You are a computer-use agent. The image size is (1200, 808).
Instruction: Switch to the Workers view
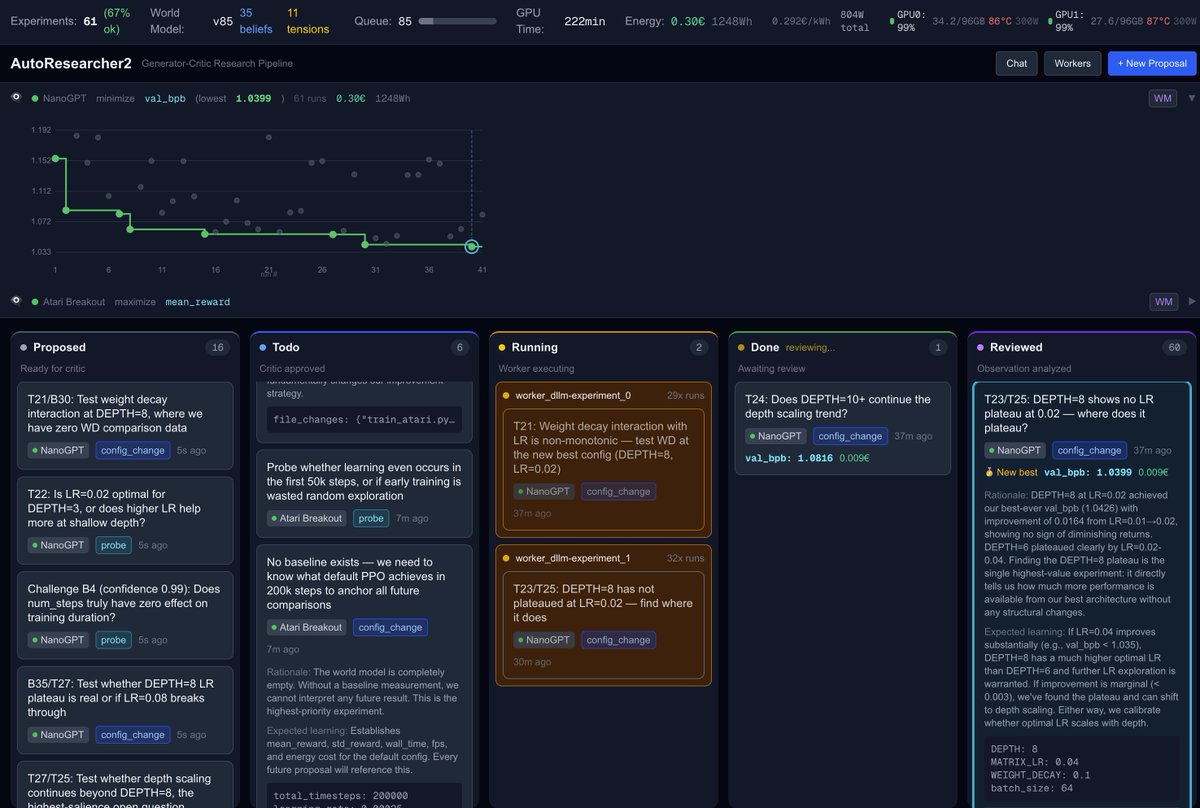pos(1072,63)
